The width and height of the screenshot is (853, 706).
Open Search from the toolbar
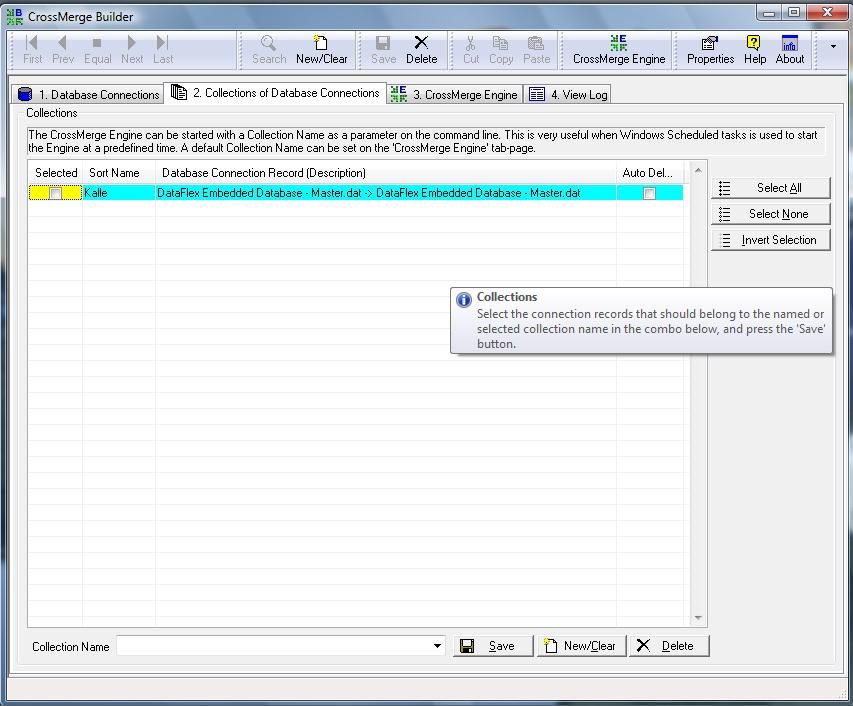(x=269, y=49)
